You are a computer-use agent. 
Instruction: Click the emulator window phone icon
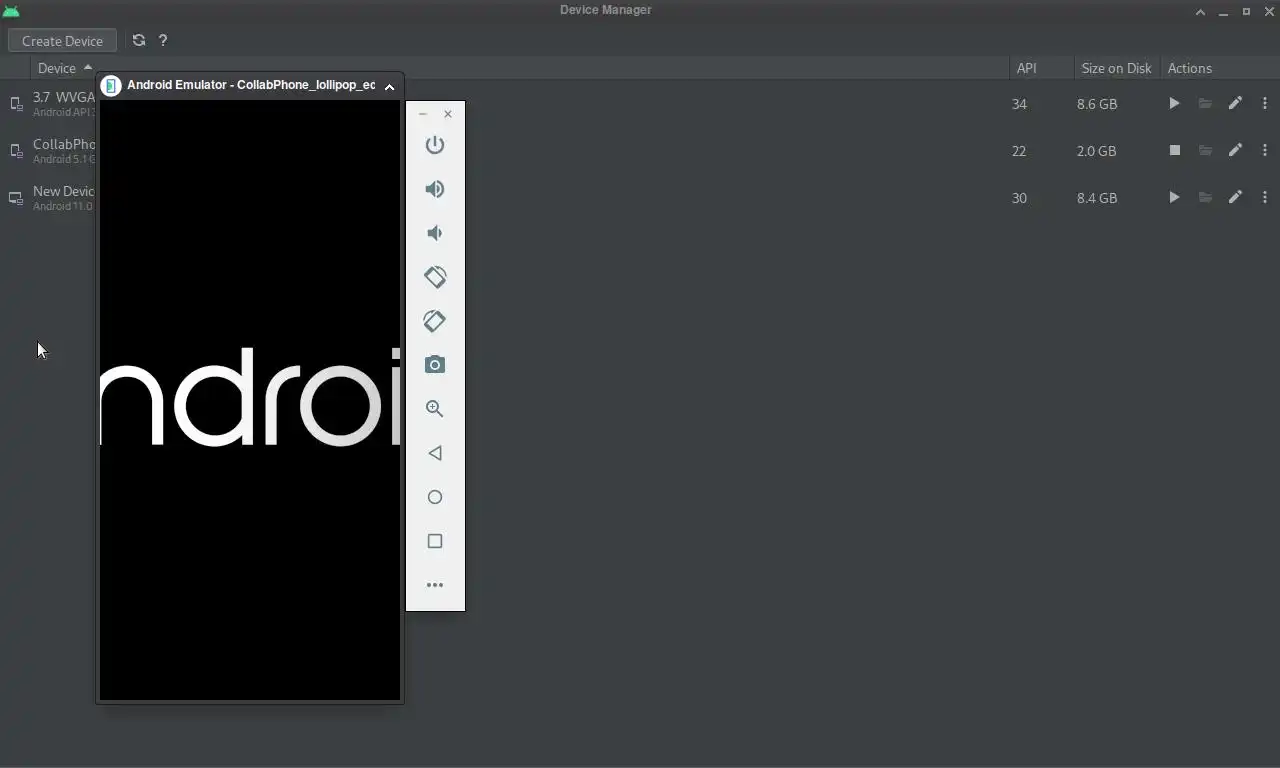[x=111, y=85]
